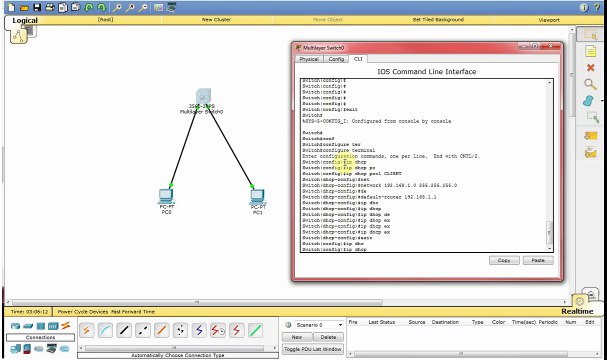Switch to the Physical tab
The height and width of the screenshot is (360, 607).
pyautogui.click(x=309, y=59)
